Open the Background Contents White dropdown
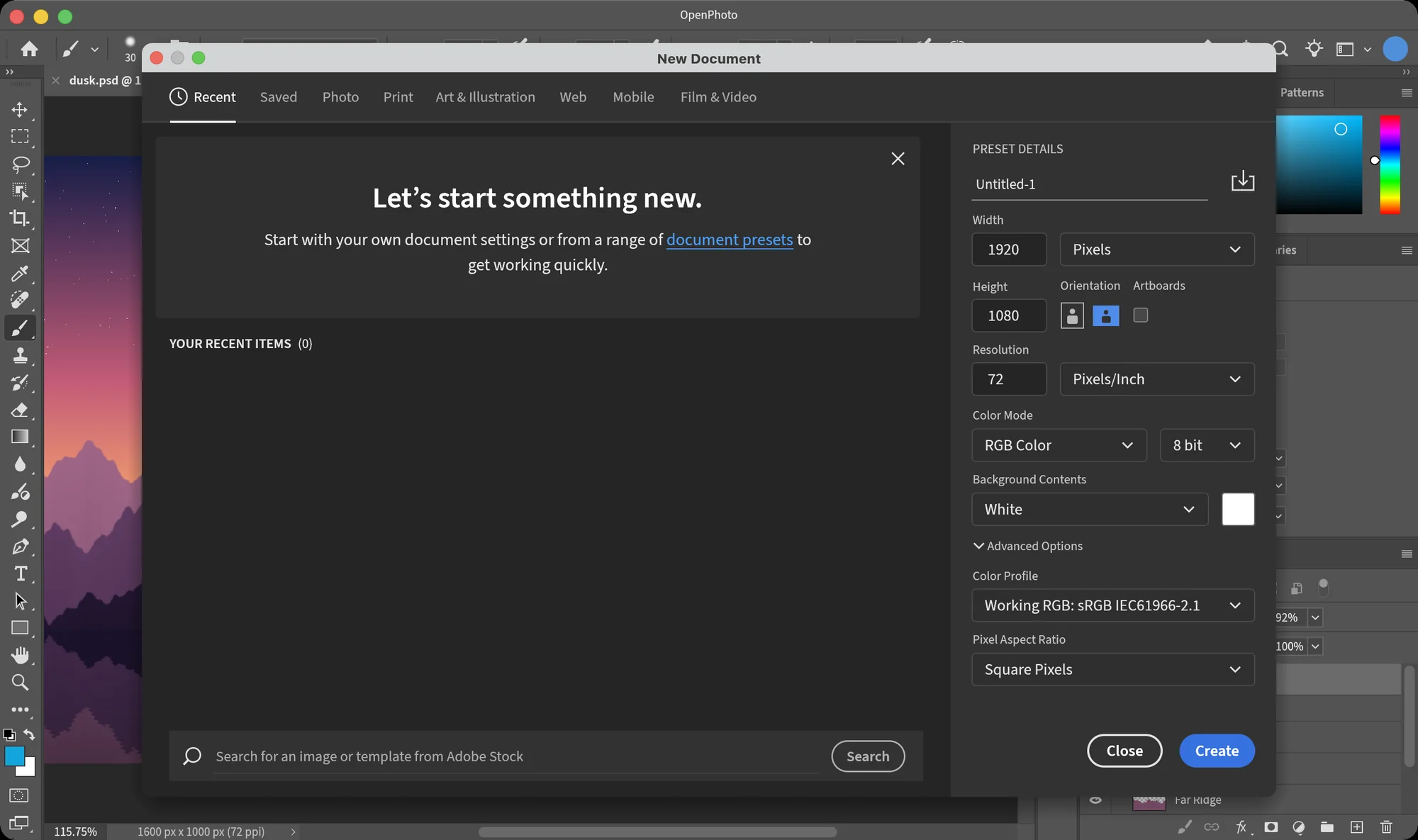The image size is (1418, 840). (x=1090, y=509)
